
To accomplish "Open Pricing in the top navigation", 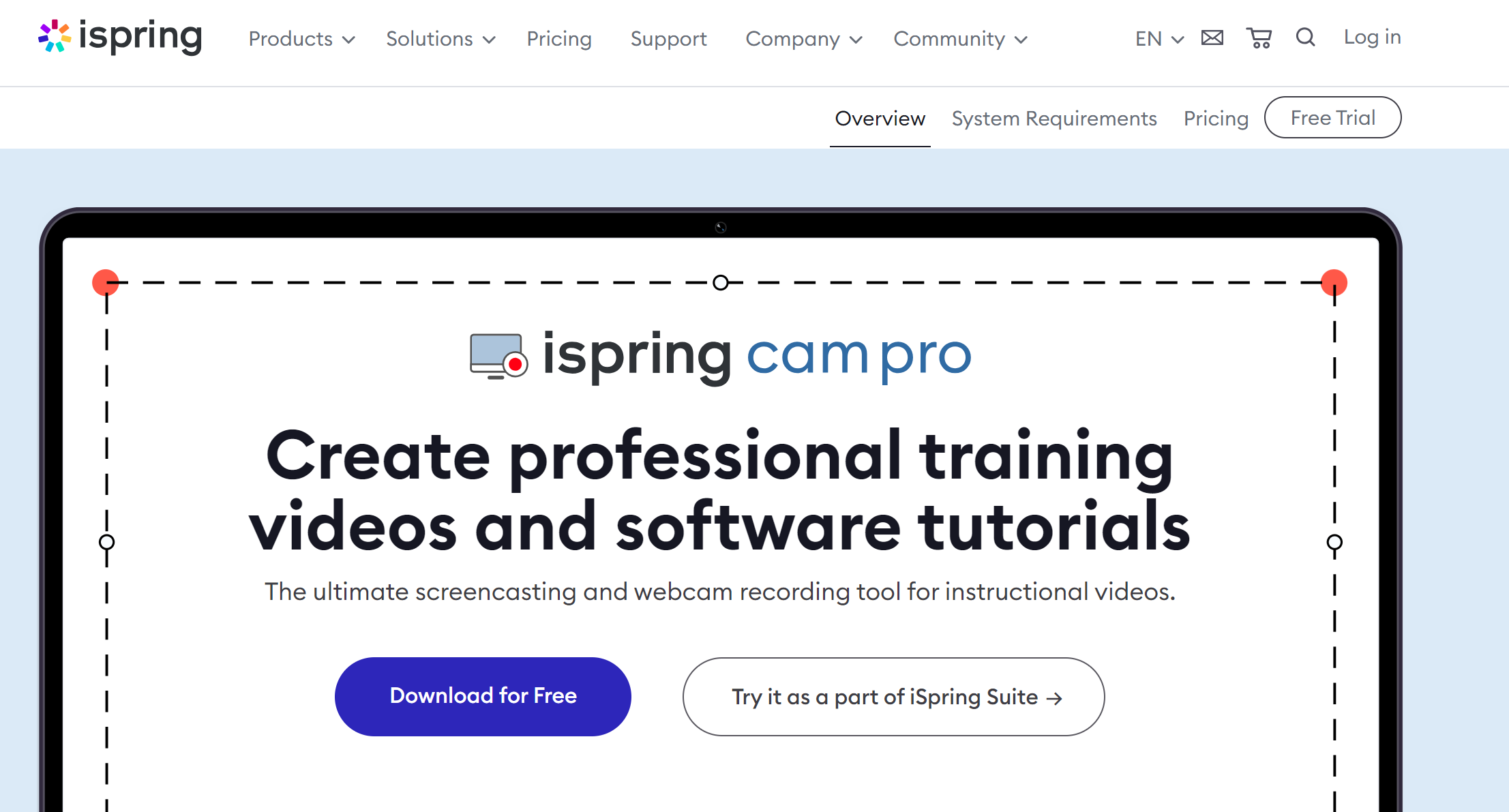I will [x=559, y=39].
